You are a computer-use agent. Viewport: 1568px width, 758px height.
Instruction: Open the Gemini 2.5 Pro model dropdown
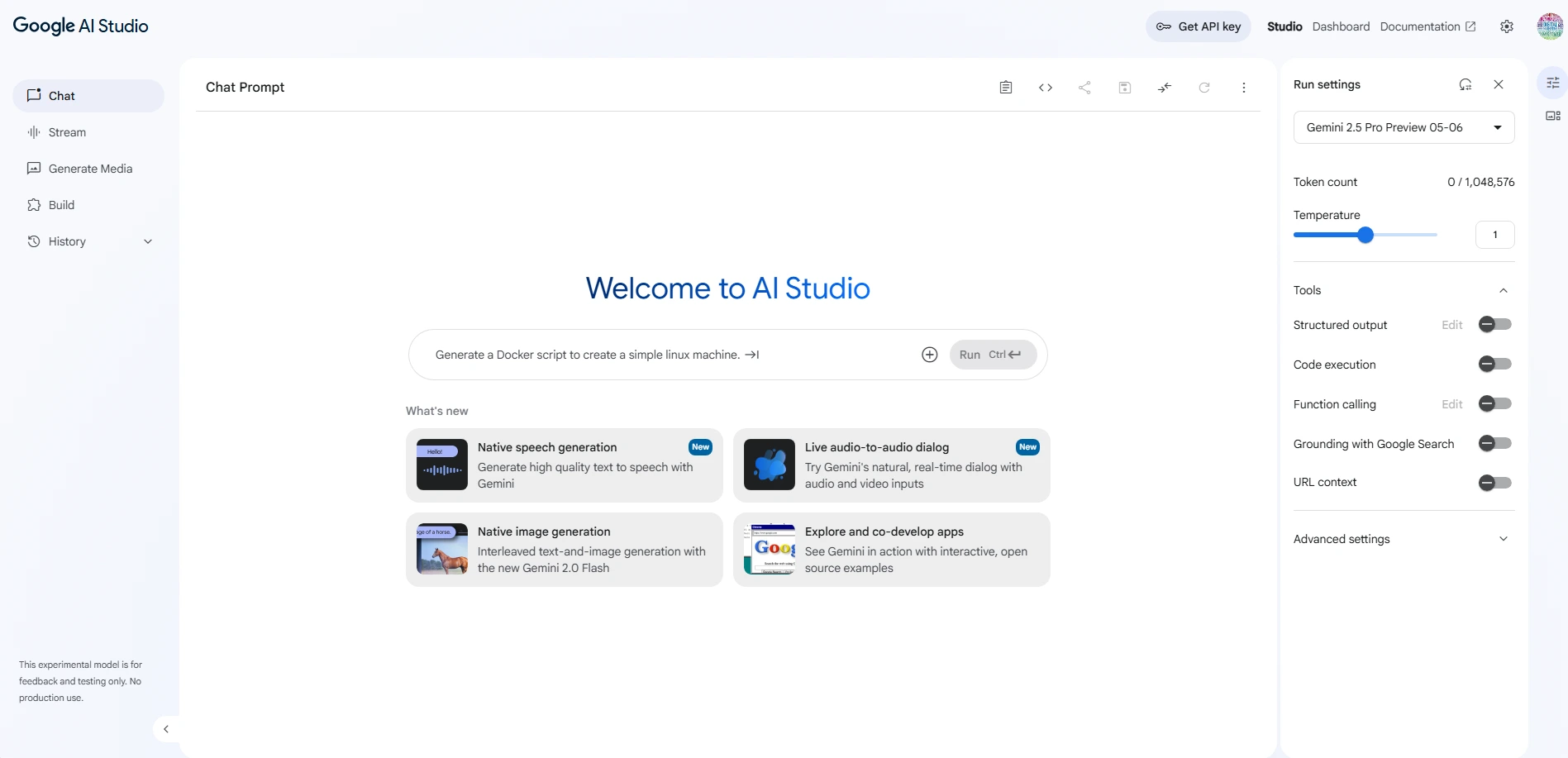click(x=1404, y=127)
